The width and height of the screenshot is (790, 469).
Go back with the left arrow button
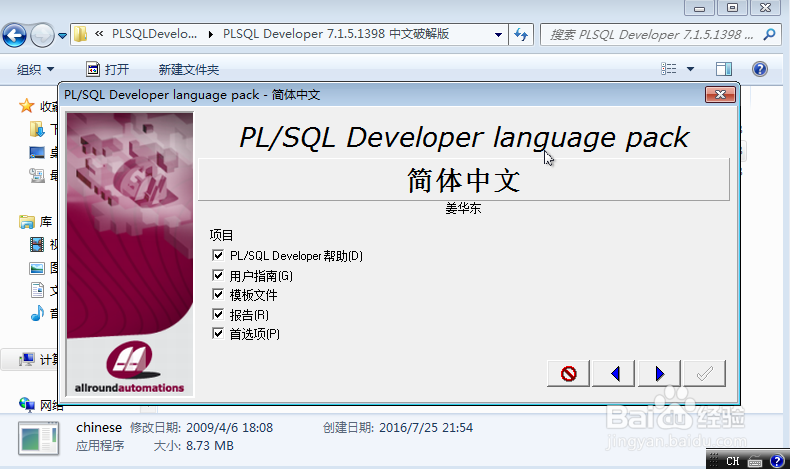[x=614, y=373]
